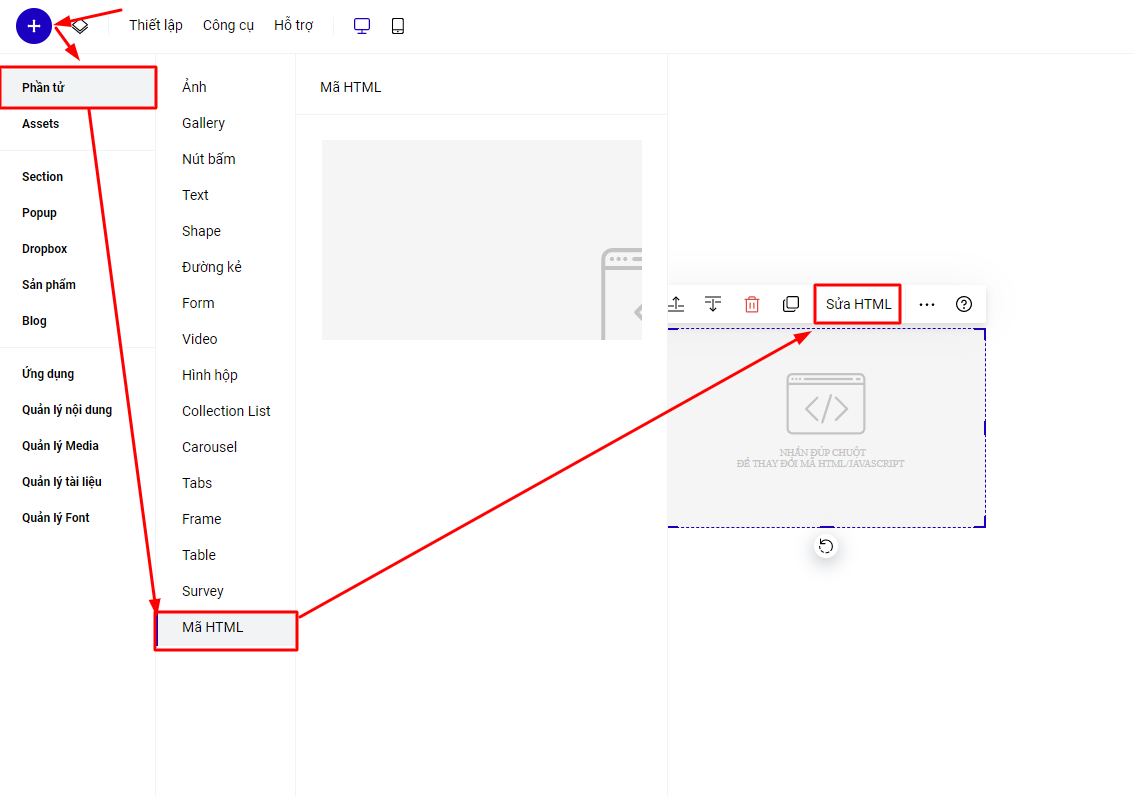
Task: Send element backward with down-arrow icon
Action: (x=713, y=304)
